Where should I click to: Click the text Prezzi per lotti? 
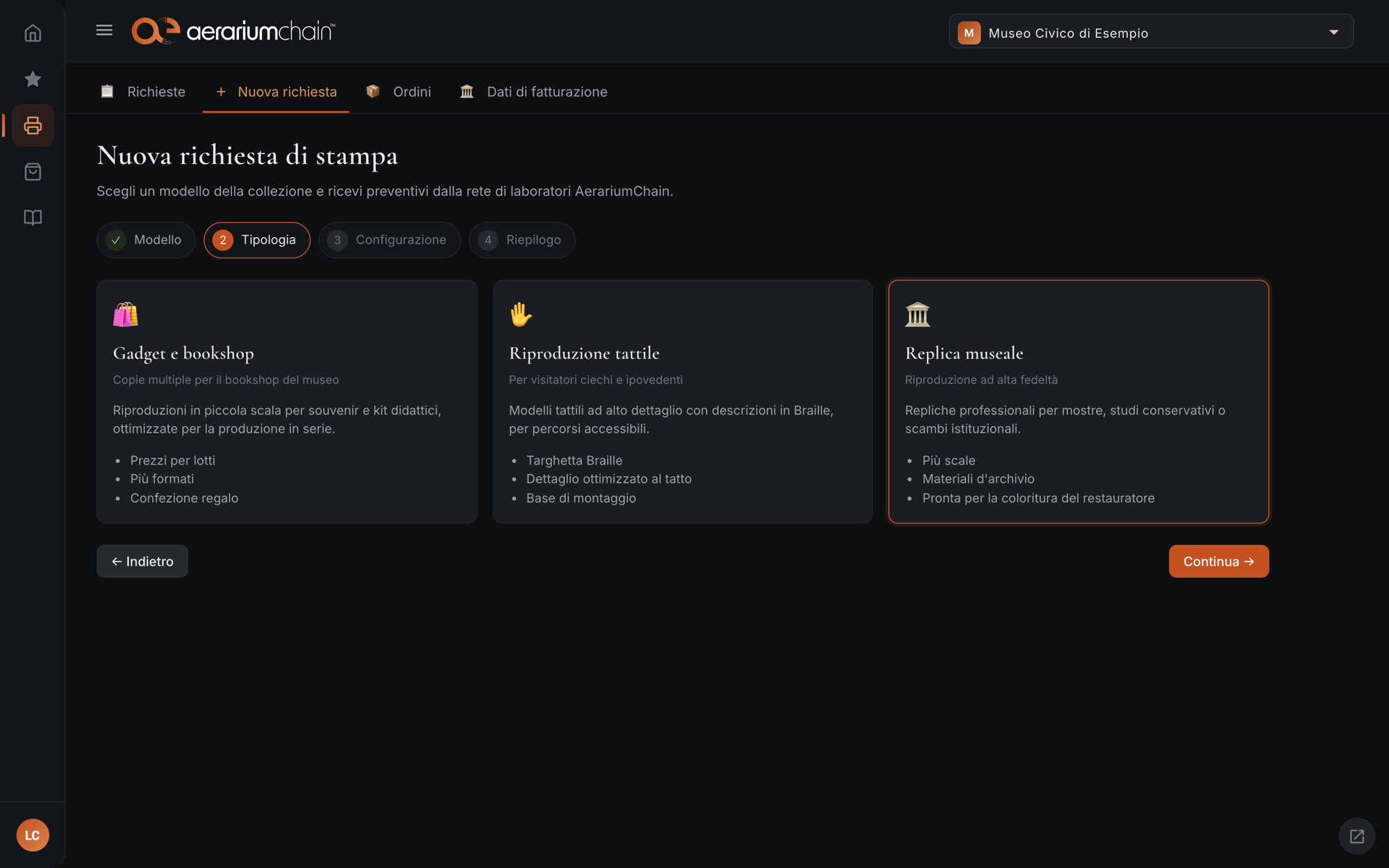tap(173, 460)
